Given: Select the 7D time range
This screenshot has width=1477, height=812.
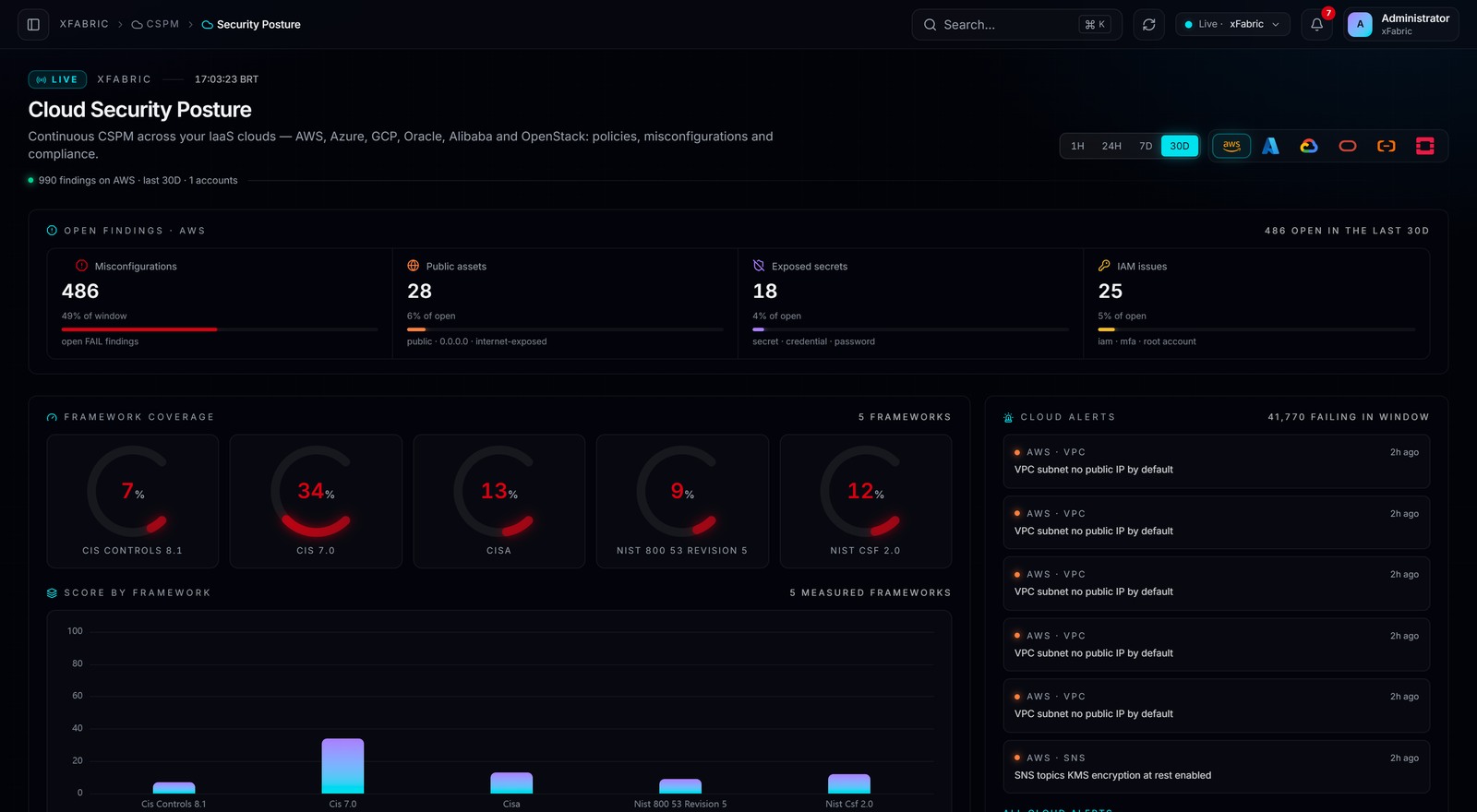Looking at the screenshot, I should pyautogui.click(x=1146, y=146).
